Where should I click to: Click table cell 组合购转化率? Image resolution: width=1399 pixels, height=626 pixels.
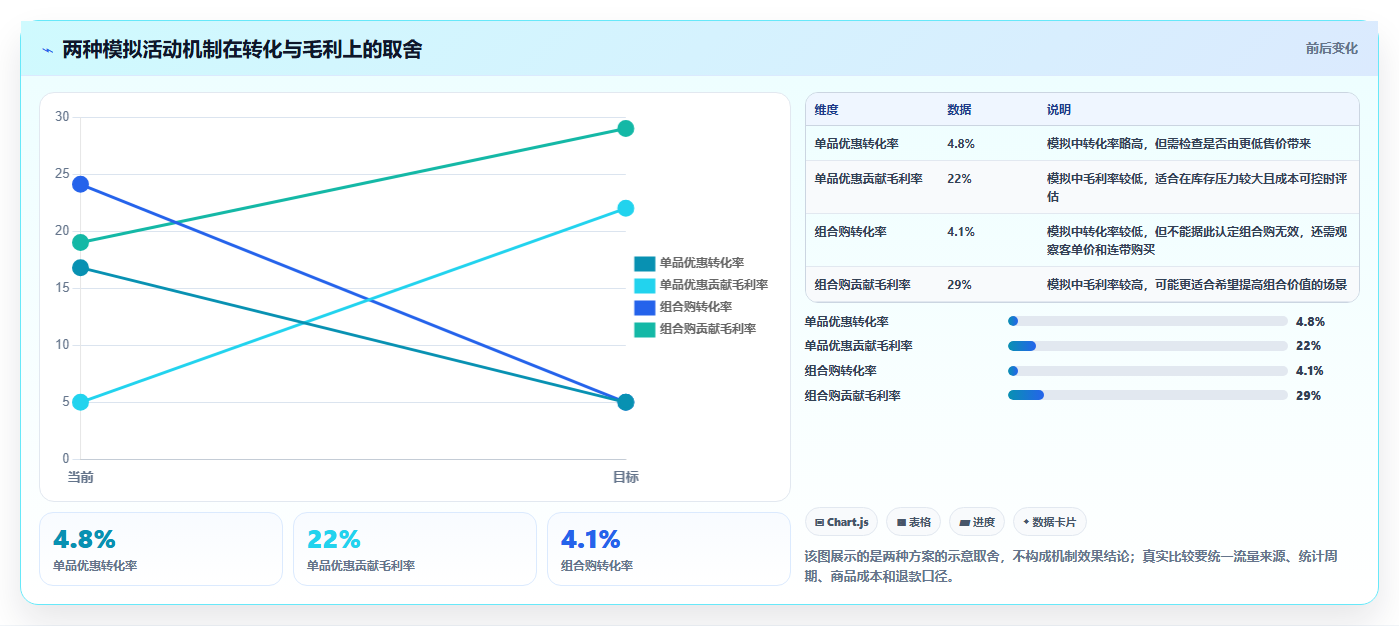(851, 232)
